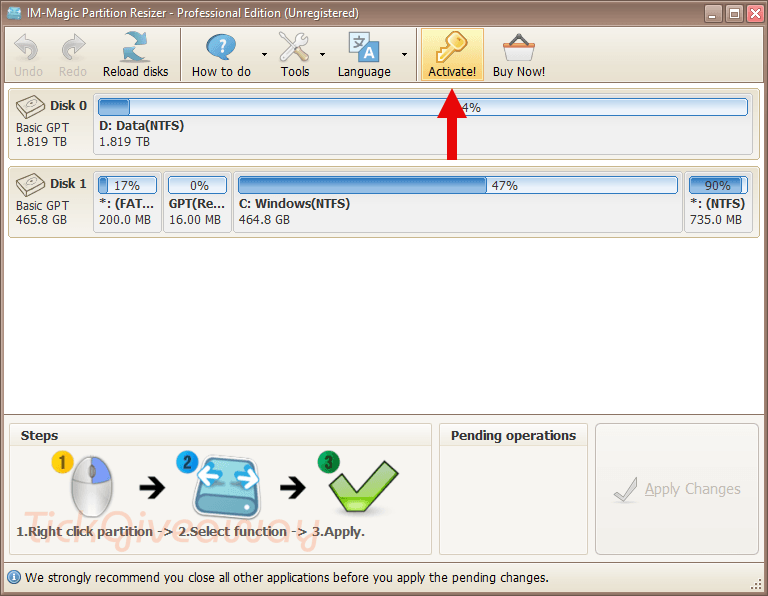768x596 pixels.
Task: Click the Pending operations heading
Action: [513, 435]
